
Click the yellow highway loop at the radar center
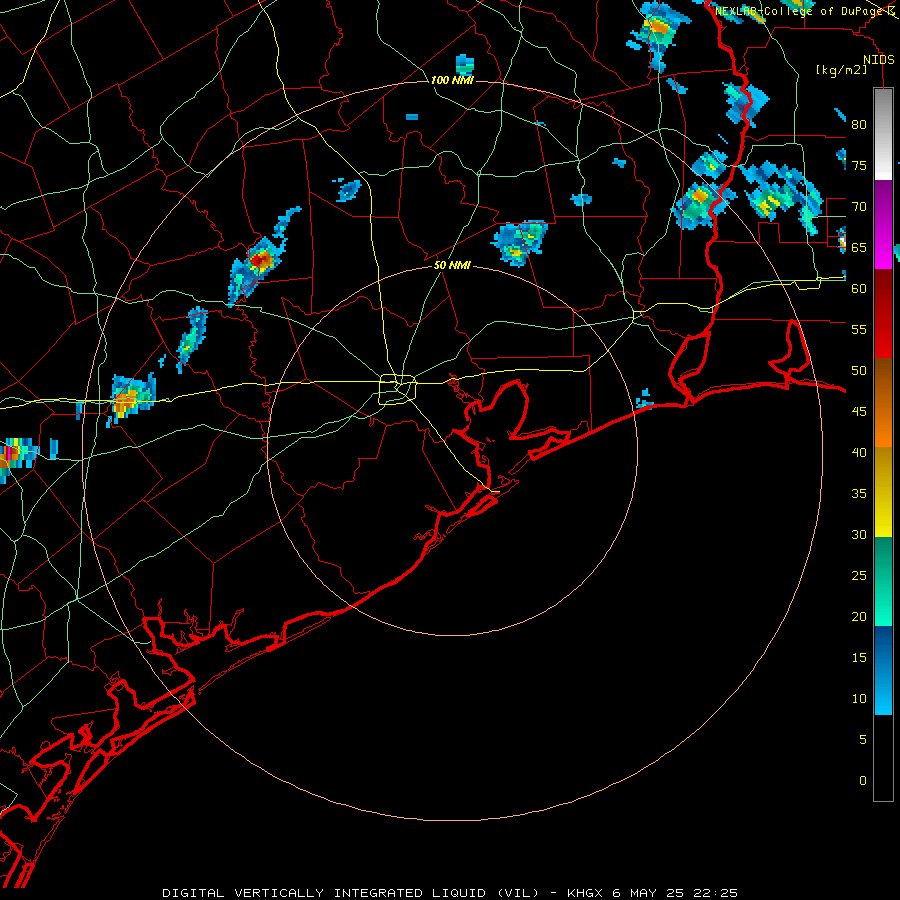(397, 389)
